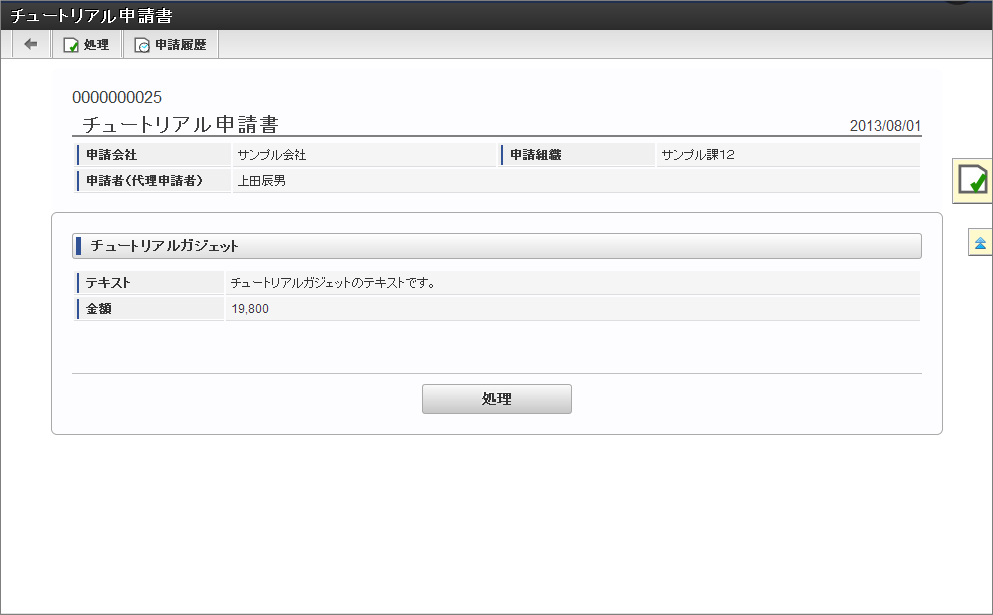The width and height of the screenshot is (993, 615).
Task: Click the 申請者(代理申請者) label
Action: 144,181
